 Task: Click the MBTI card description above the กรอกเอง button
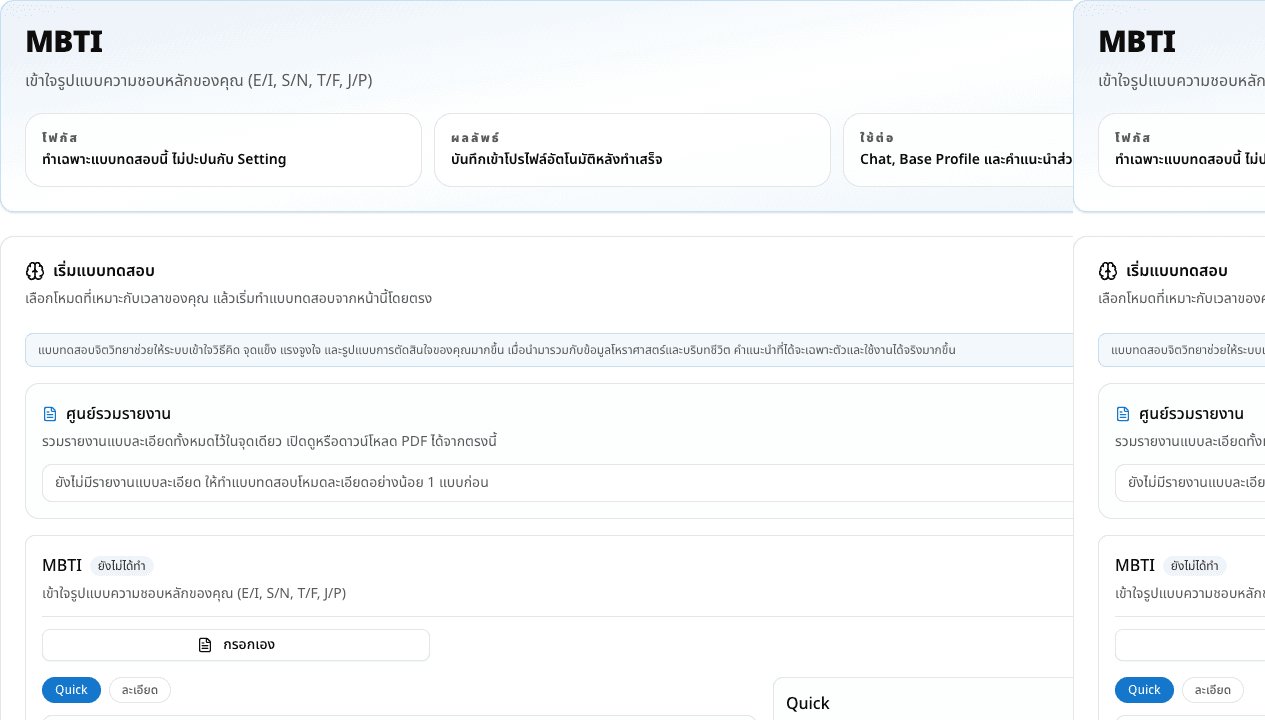[194, 593]
